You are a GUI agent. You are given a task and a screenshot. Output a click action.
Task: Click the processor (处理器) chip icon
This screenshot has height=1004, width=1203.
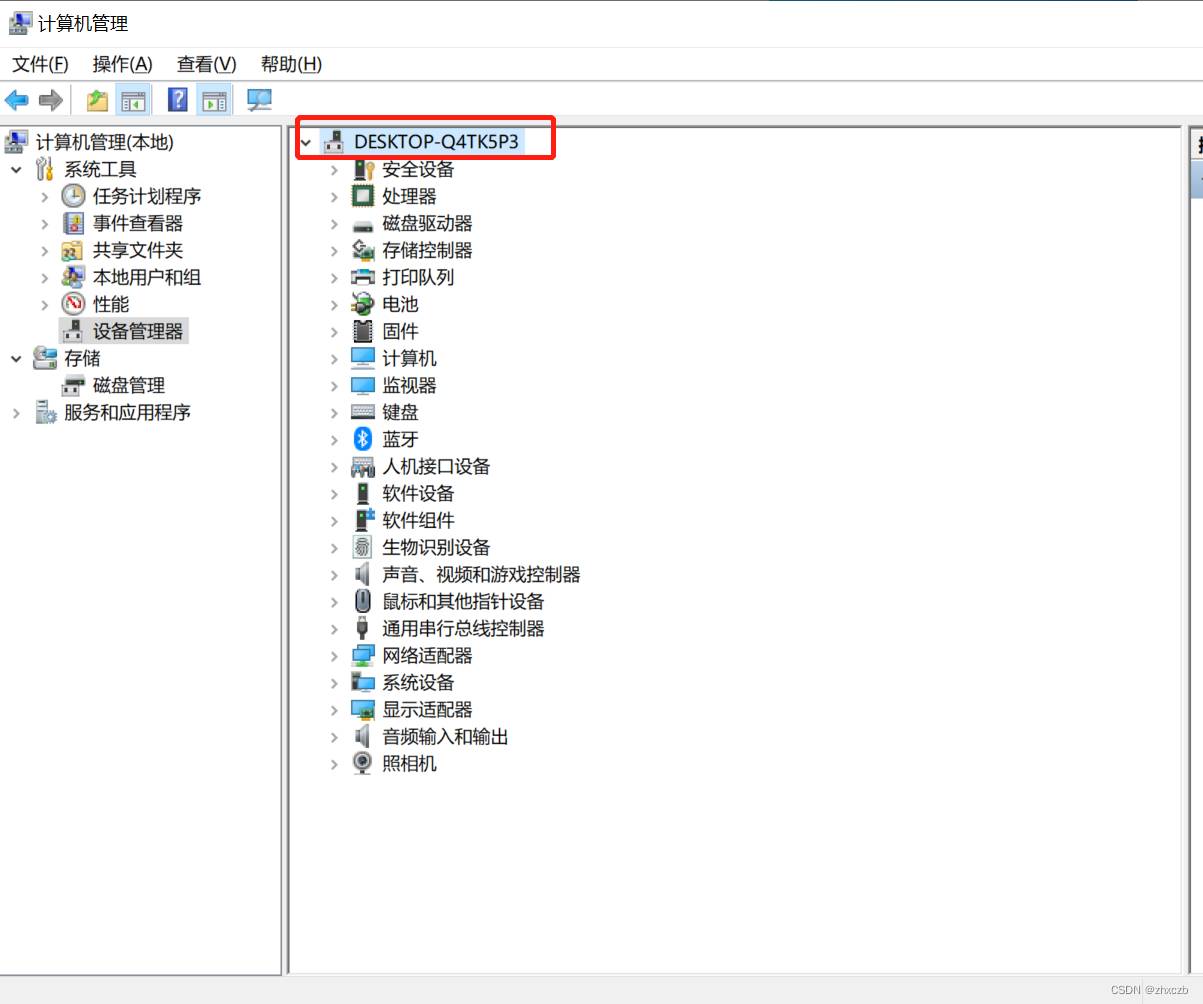(x=362, y=196)
